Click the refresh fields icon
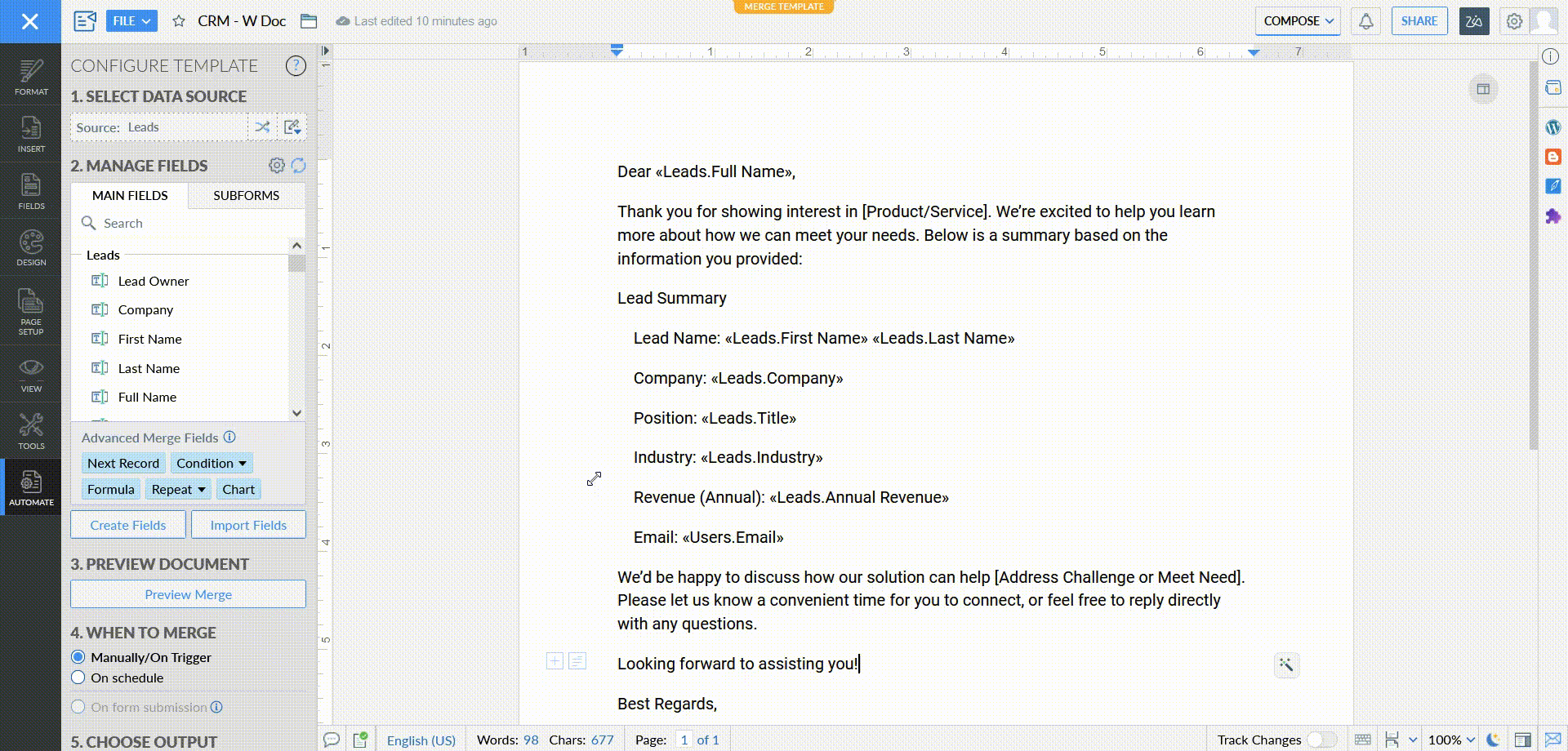Screen dimensions: 1568x751 pos(299,166)
